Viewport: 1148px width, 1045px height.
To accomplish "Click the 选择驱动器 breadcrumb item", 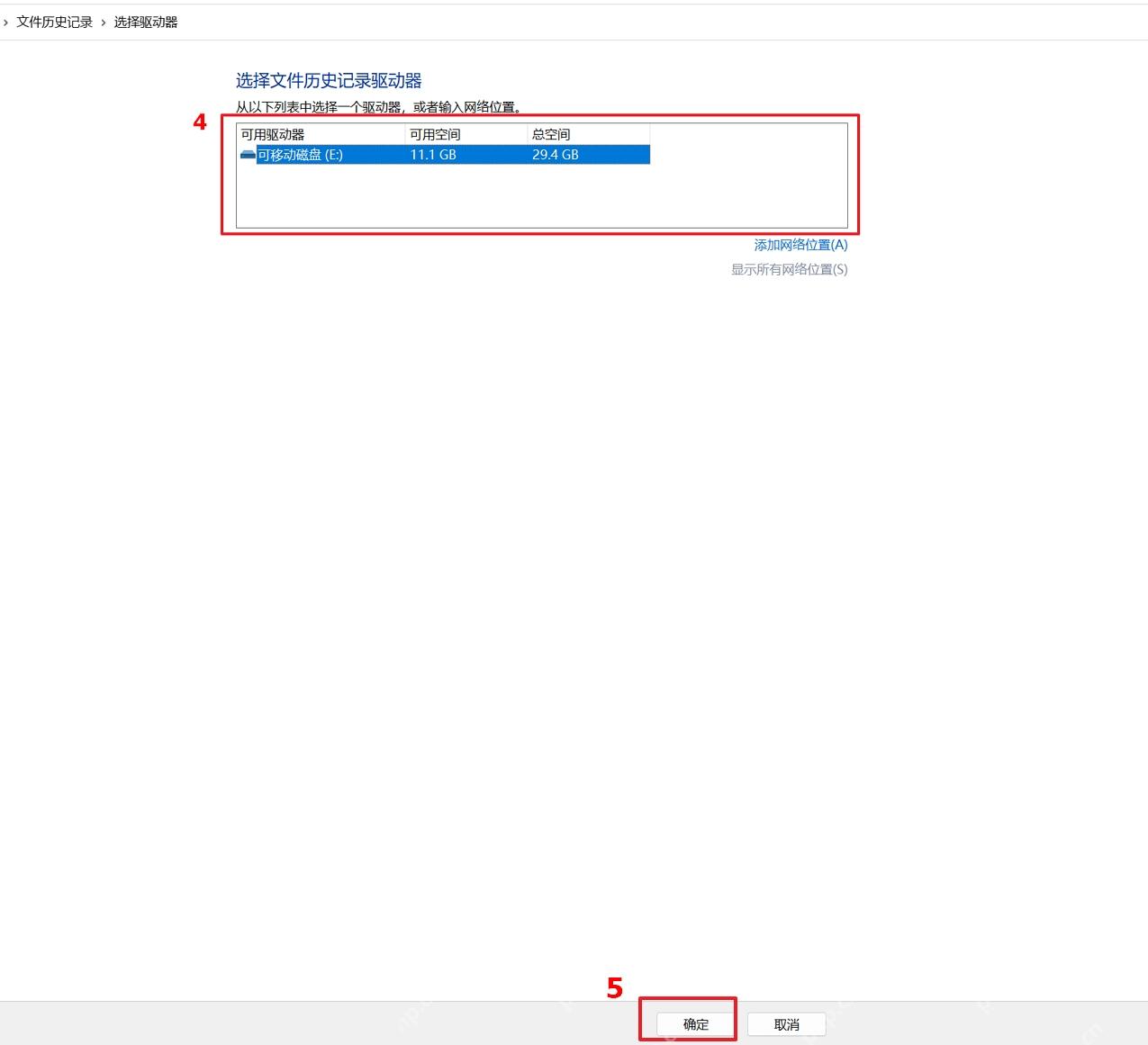I will pyautogui.click(x=146, y=23).
